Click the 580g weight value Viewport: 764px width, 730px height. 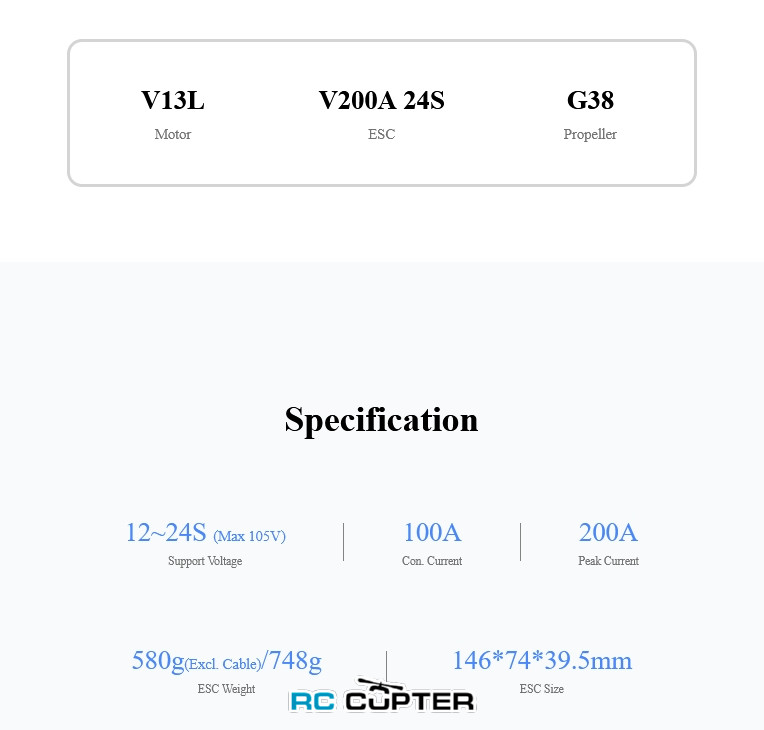[x=157, y=661]
